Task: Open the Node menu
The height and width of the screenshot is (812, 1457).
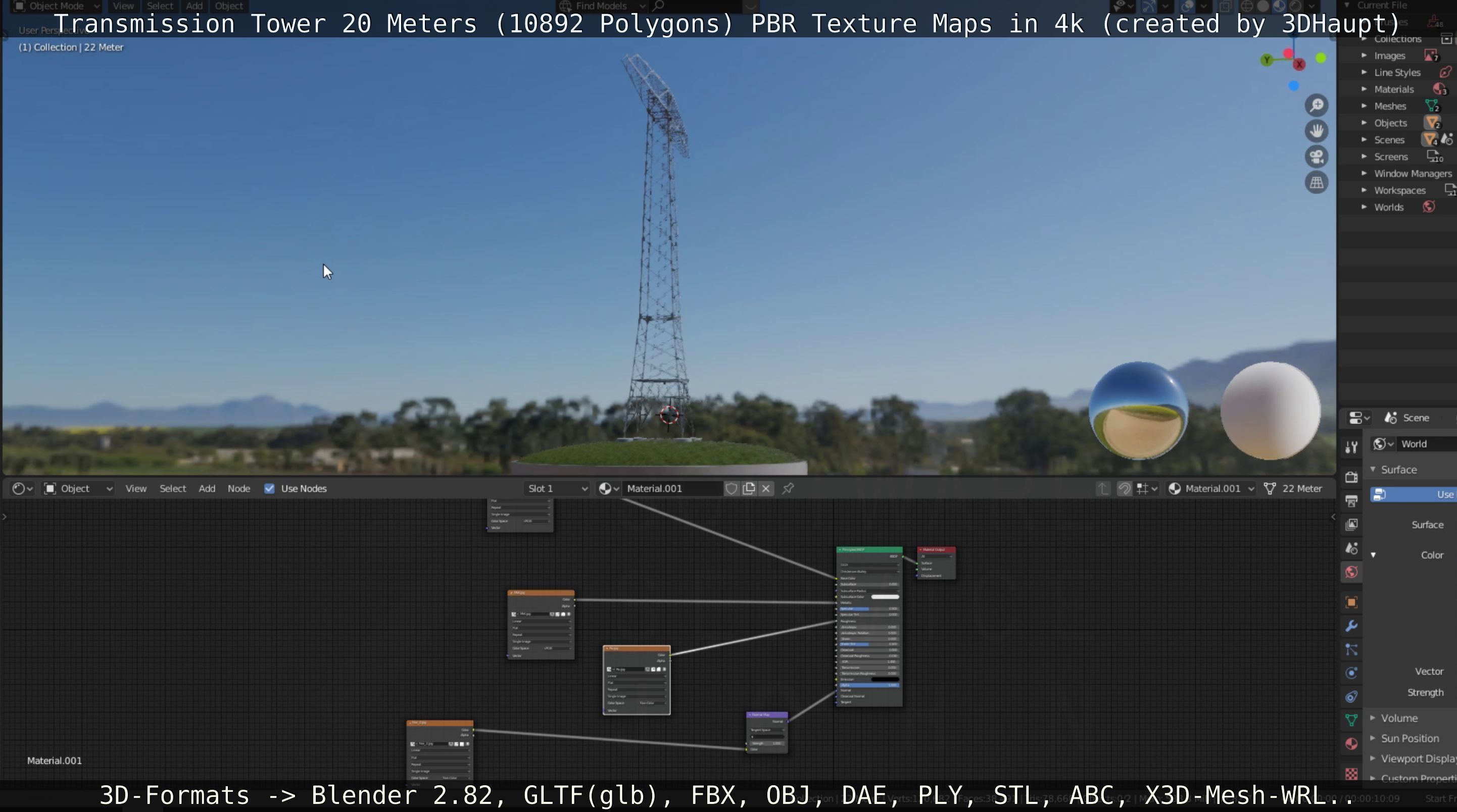Action: [x=238, y=488]
